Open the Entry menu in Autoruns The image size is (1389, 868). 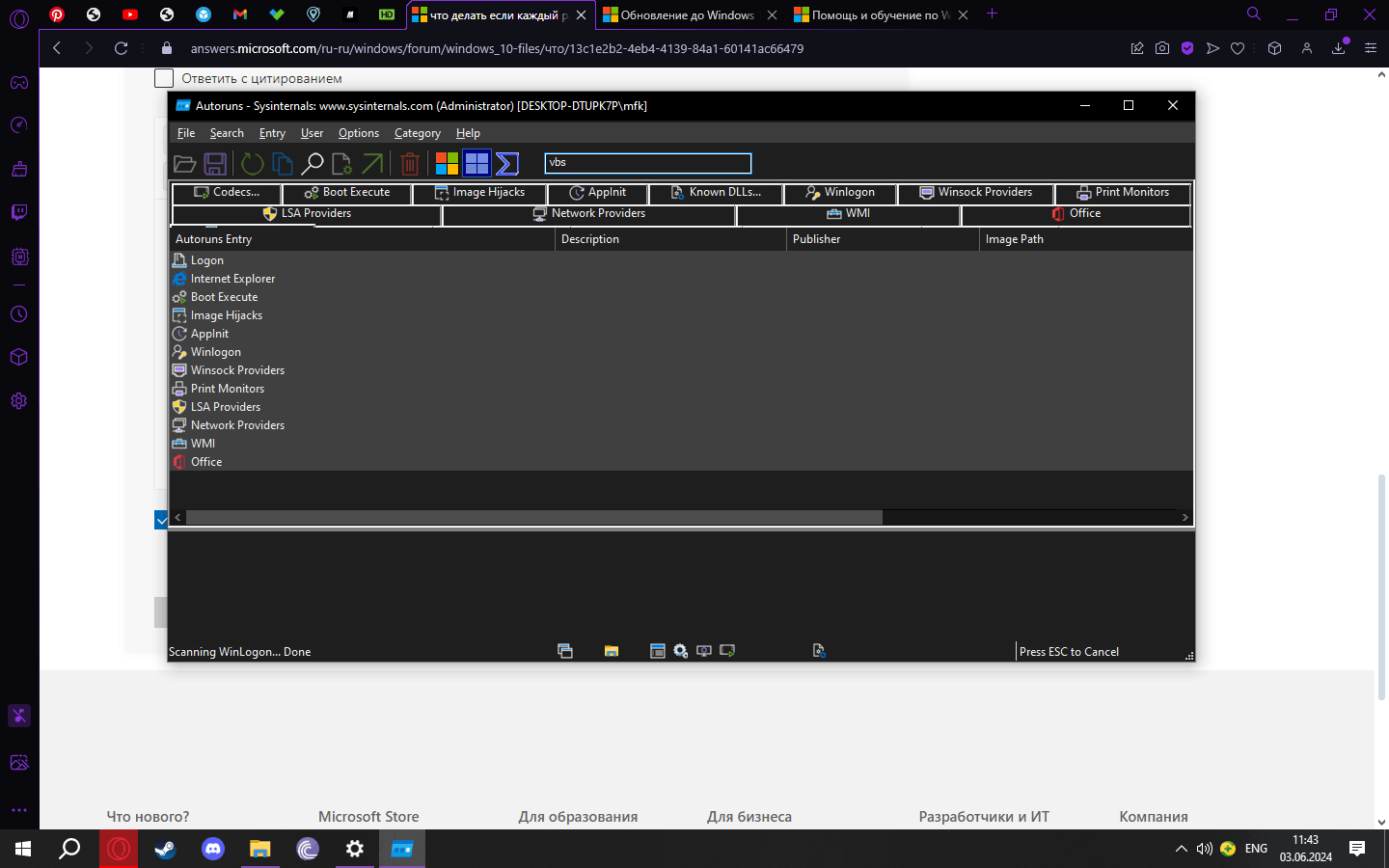click(x=272, y=133)
